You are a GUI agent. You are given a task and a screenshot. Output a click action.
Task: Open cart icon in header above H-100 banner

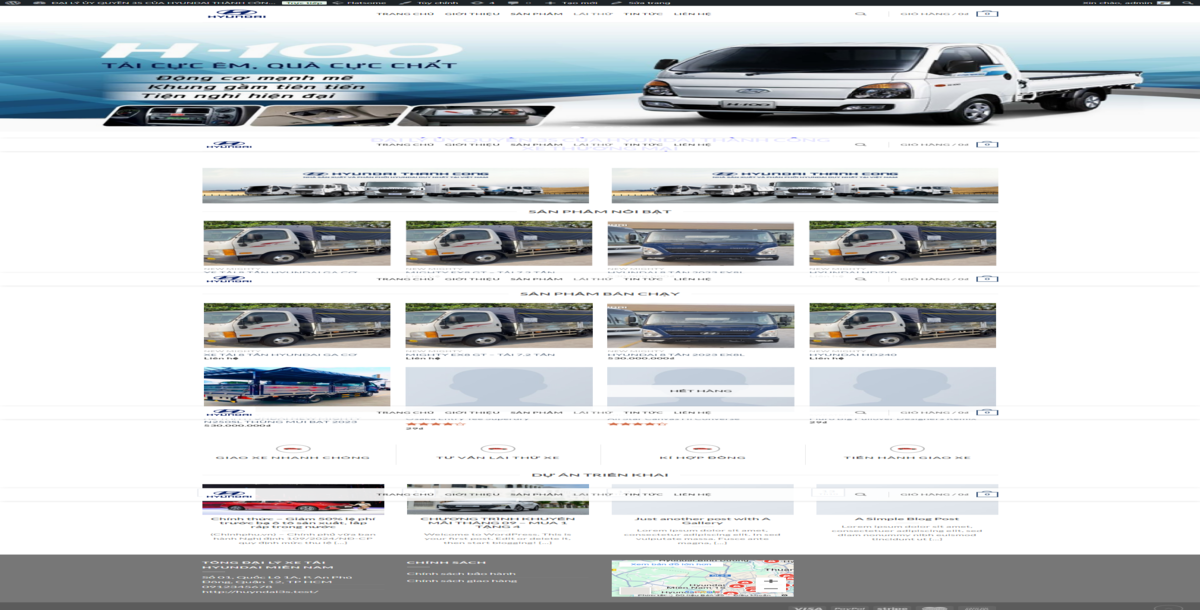pyautogui.click(x=987, y=14)
